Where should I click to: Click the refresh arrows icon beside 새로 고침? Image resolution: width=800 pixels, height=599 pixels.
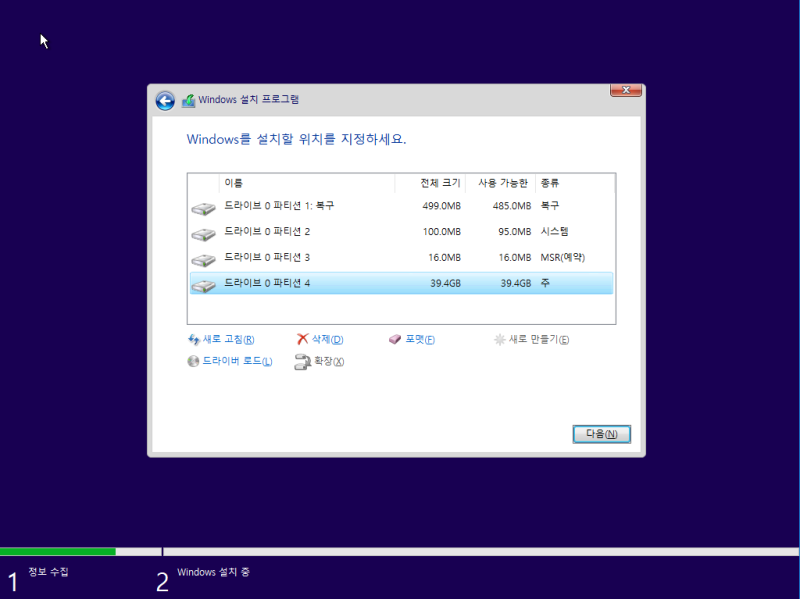[x=194, y=339]
